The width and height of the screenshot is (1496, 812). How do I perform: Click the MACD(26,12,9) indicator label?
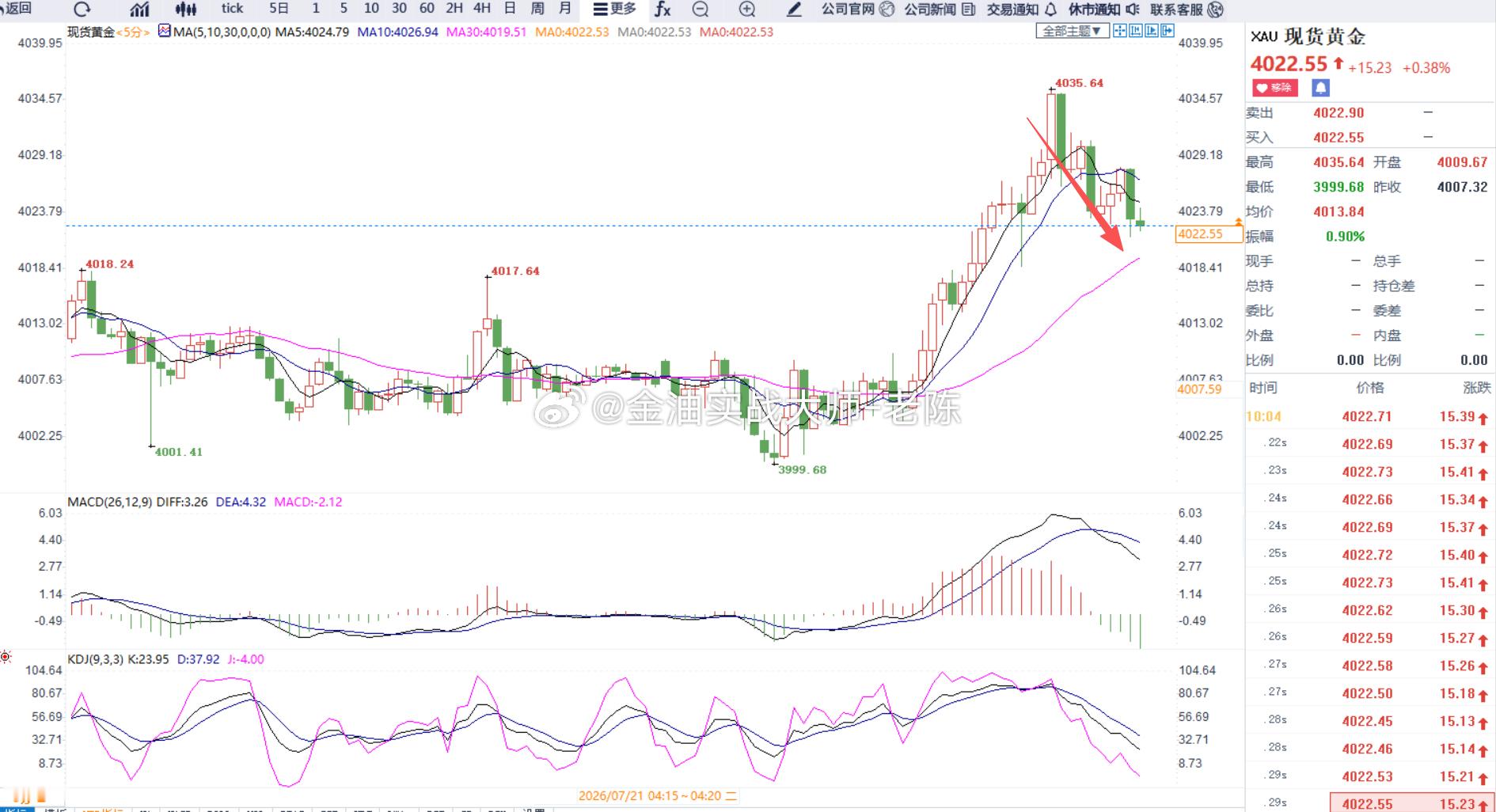(110, 502)
